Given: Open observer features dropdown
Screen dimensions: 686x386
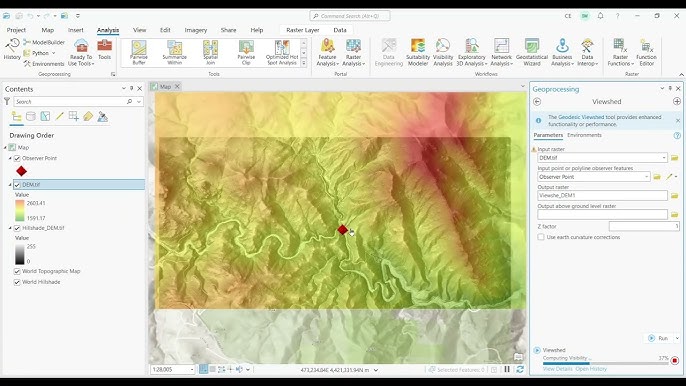Looking at the screenshot, I should coord(646,177).
